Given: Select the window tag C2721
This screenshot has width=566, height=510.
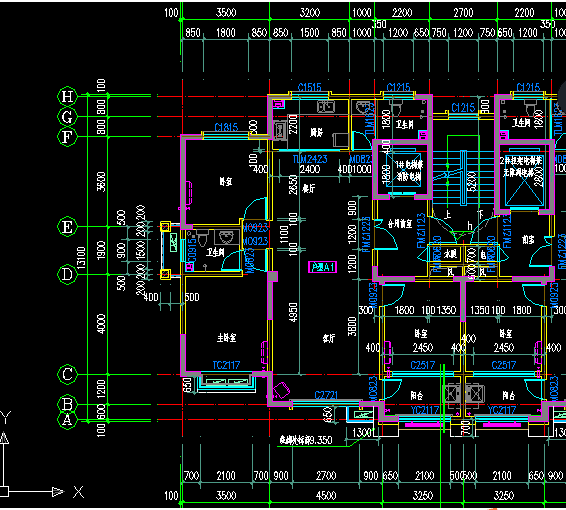Looking at the screenshot, I should (326, 395).
